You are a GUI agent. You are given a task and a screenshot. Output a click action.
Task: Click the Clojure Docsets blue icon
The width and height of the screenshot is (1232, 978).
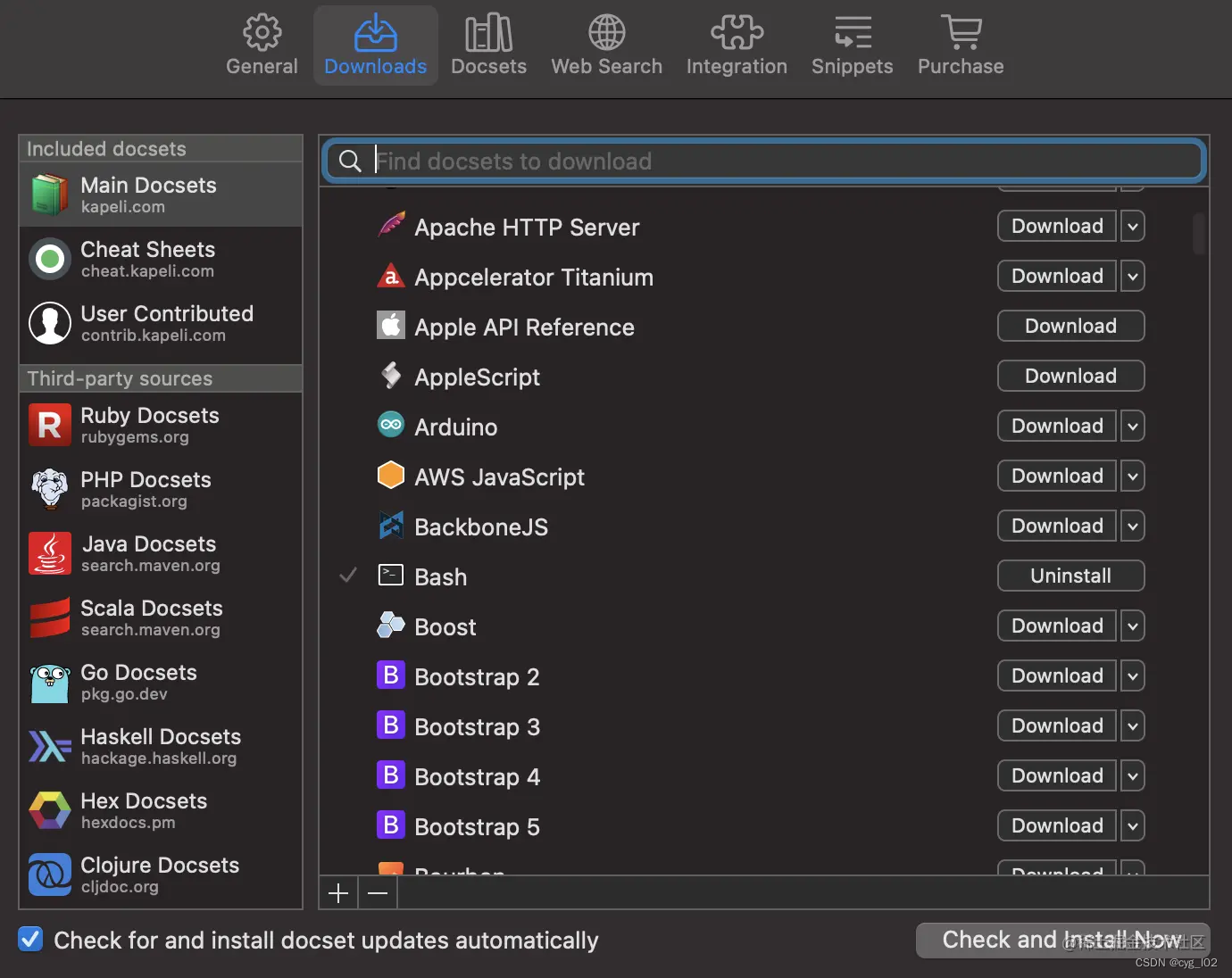50,874
